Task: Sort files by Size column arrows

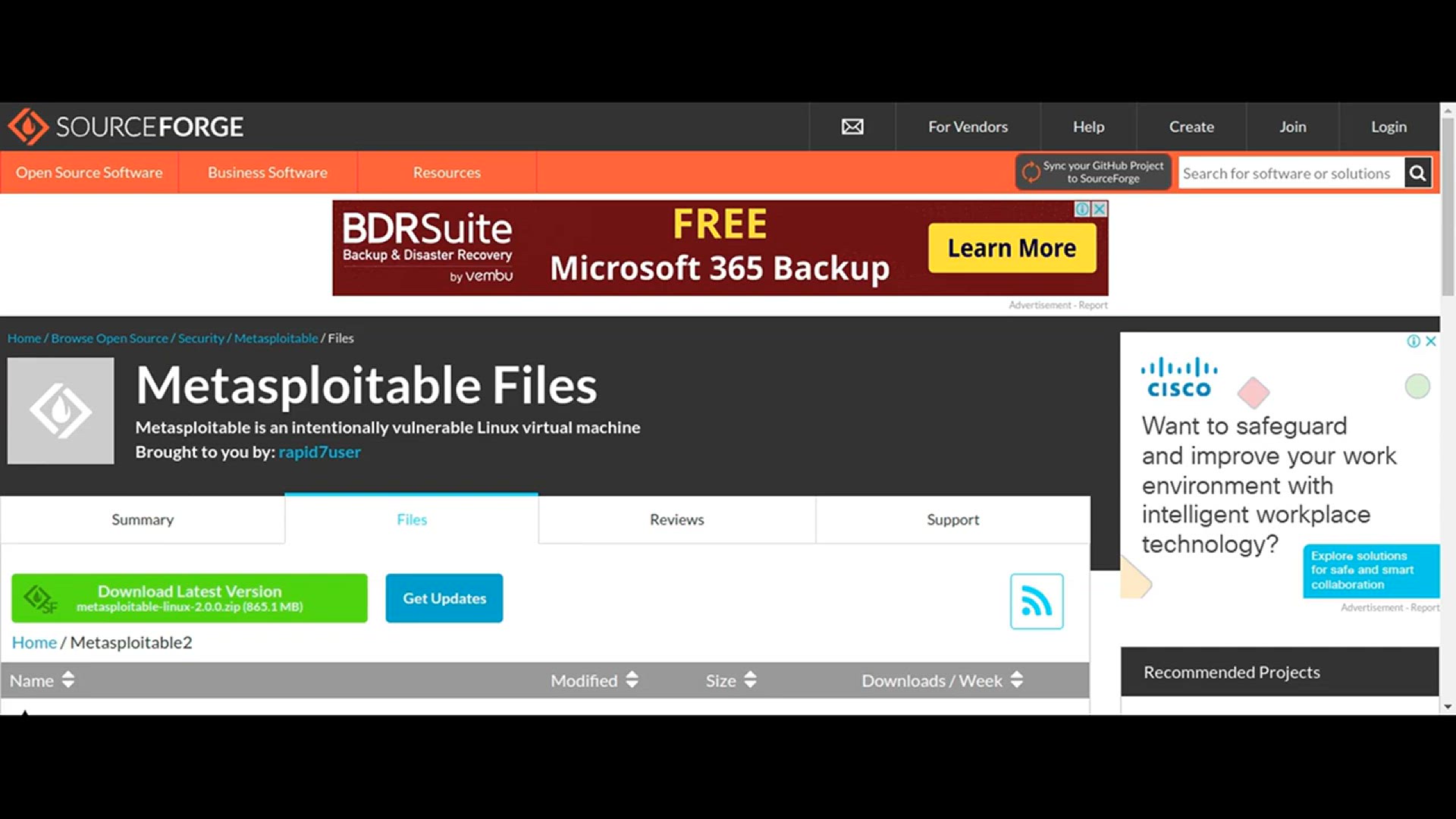Action: tap(750, 680)
